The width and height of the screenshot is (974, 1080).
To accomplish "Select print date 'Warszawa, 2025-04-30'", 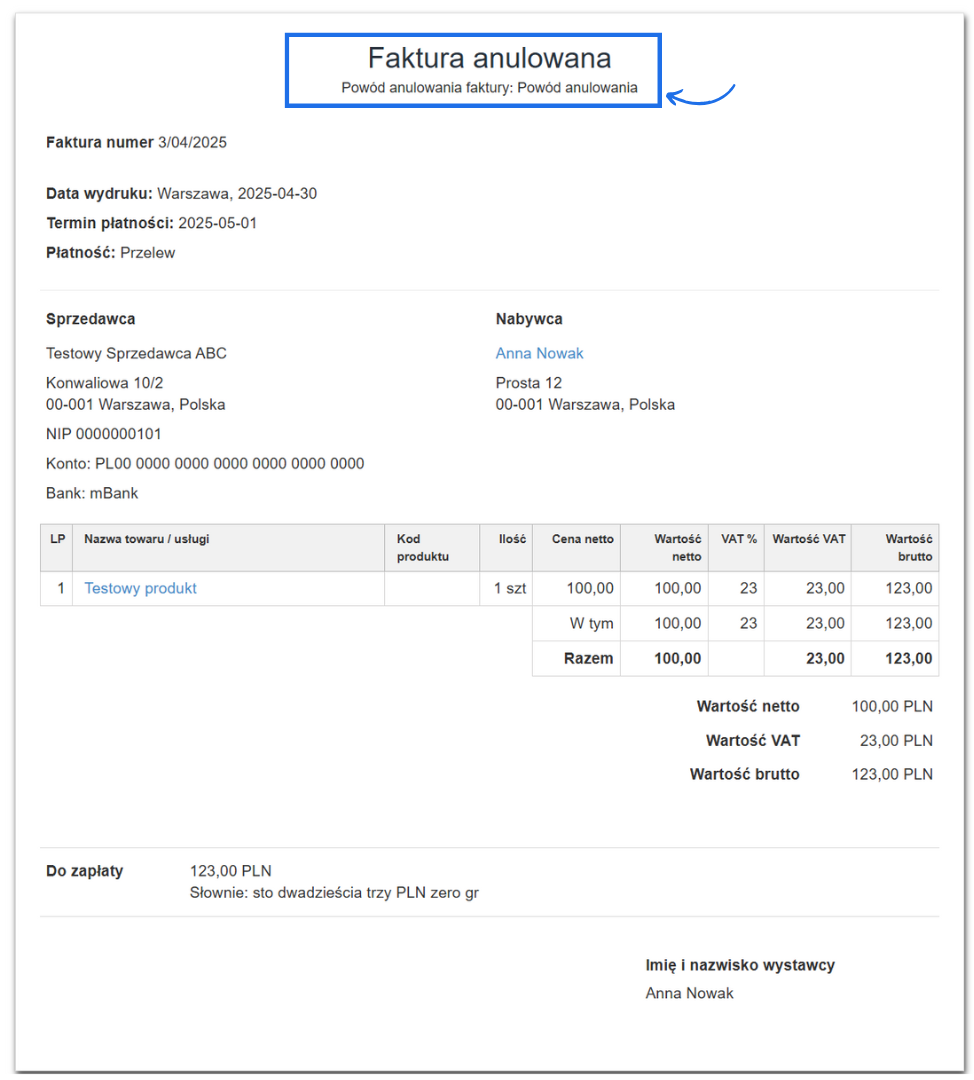I will (237, 194).
